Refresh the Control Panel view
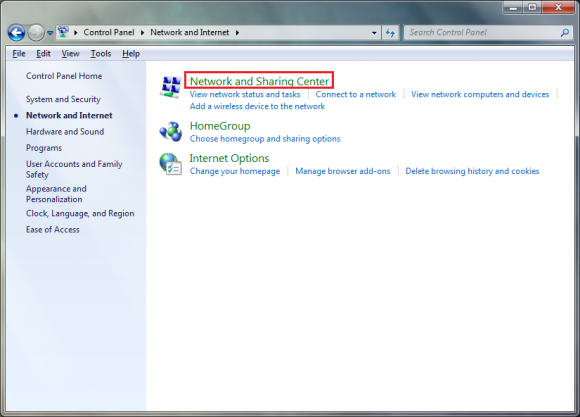580x417 pixels. tap(390, 33)
